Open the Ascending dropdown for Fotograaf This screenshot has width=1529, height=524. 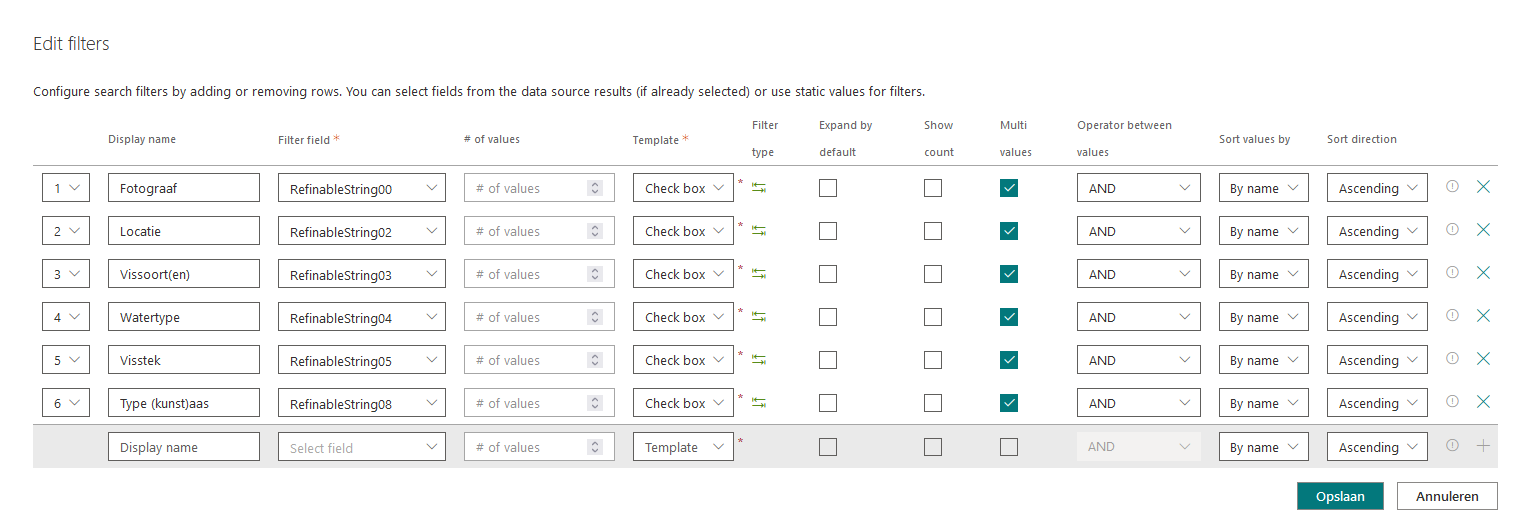(1377, 188)
